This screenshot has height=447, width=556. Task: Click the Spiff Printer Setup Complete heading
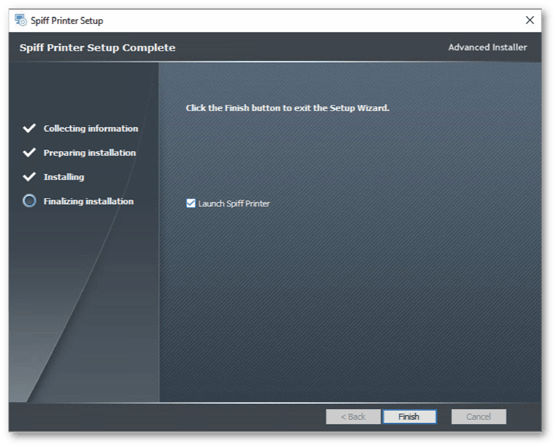(x=98, y=48)
